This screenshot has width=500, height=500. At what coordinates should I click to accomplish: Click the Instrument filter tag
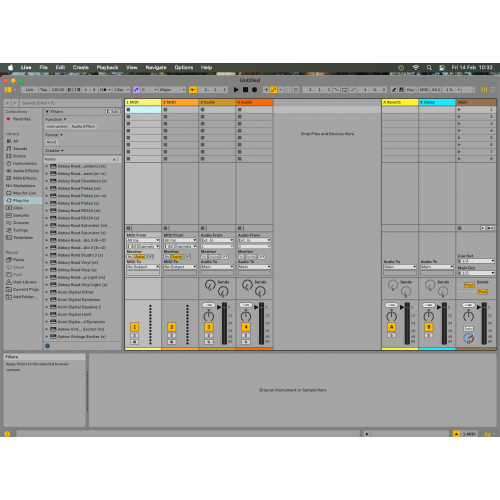click(57, 126)
